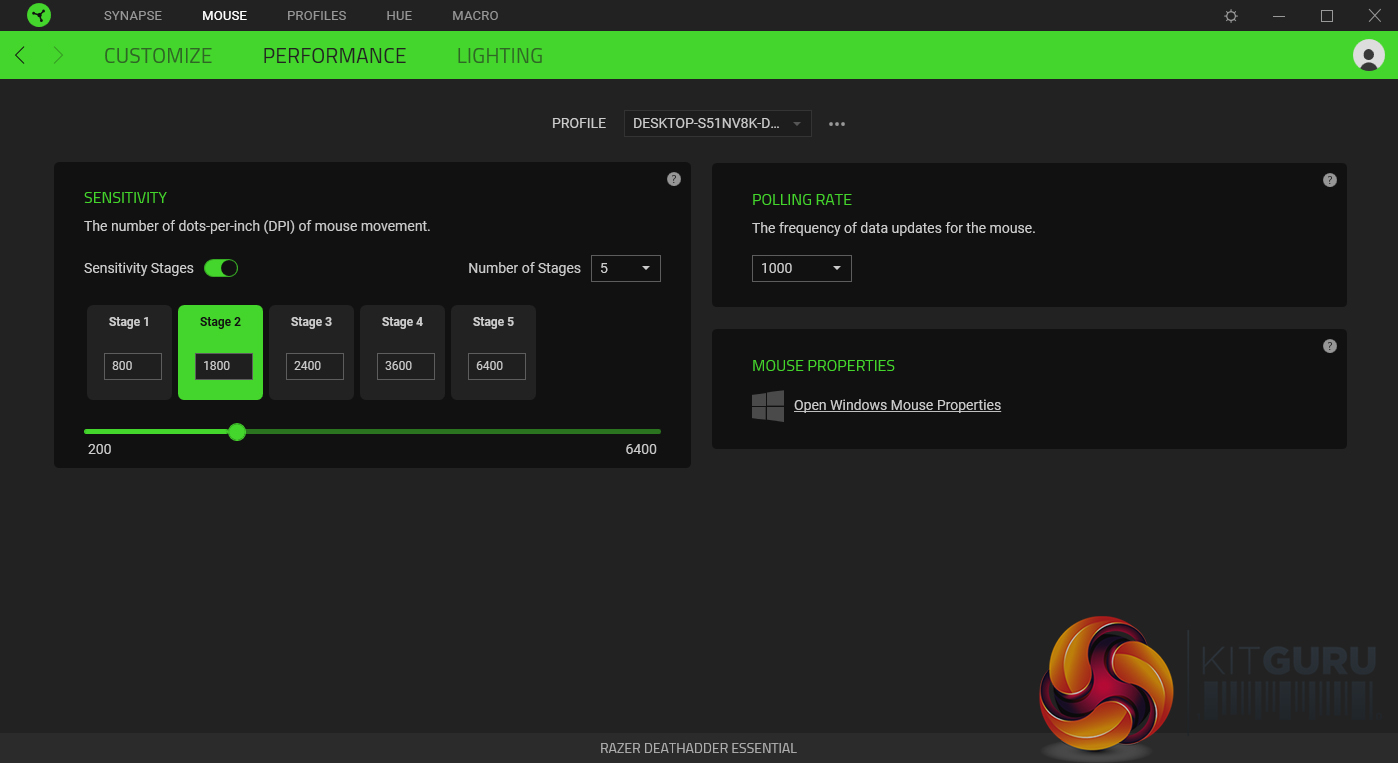Open the Polling Rate dropdown
Image resolution: width=1398 pixels, height=763 pixels.
coord(802,268)
